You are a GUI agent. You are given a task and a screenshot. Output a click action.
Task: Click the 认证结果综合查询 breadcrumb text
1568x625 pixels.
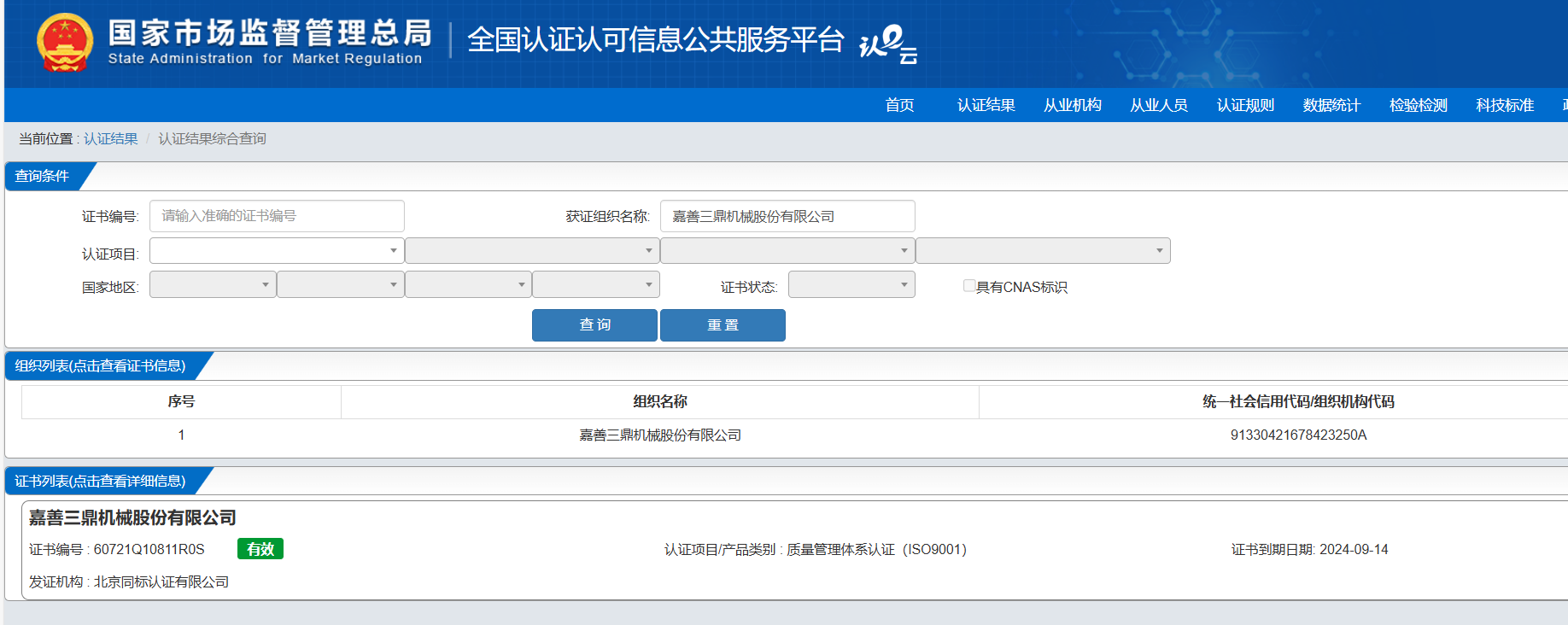[213, 138]
